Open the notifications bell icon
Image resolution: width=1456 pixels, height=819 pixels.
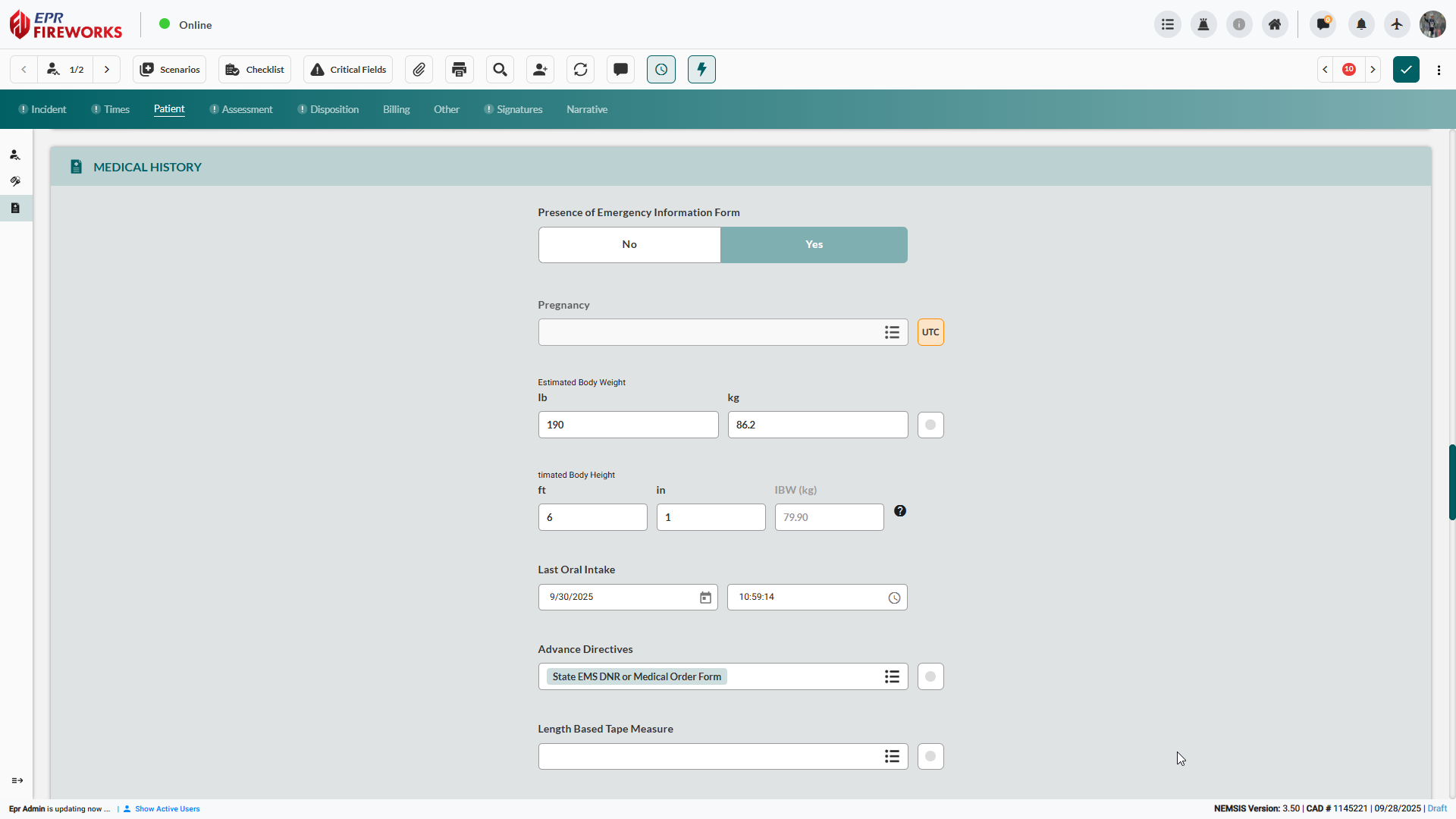(x=1361, y=25)
